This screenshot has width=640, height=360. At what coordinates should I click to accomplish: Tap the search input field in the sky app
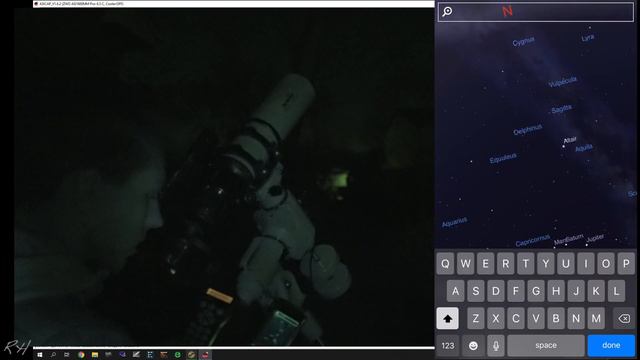pyautogui.click(x=536, y=11)
